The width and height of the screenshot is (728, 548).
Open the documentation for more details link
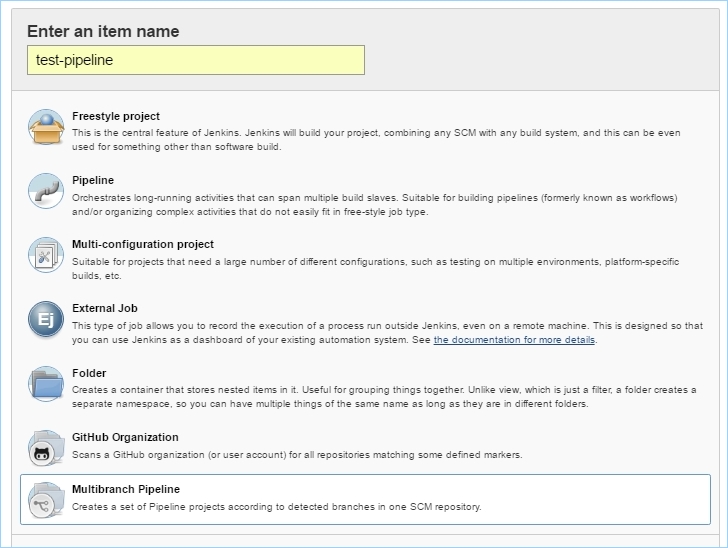tap(514, 340)
